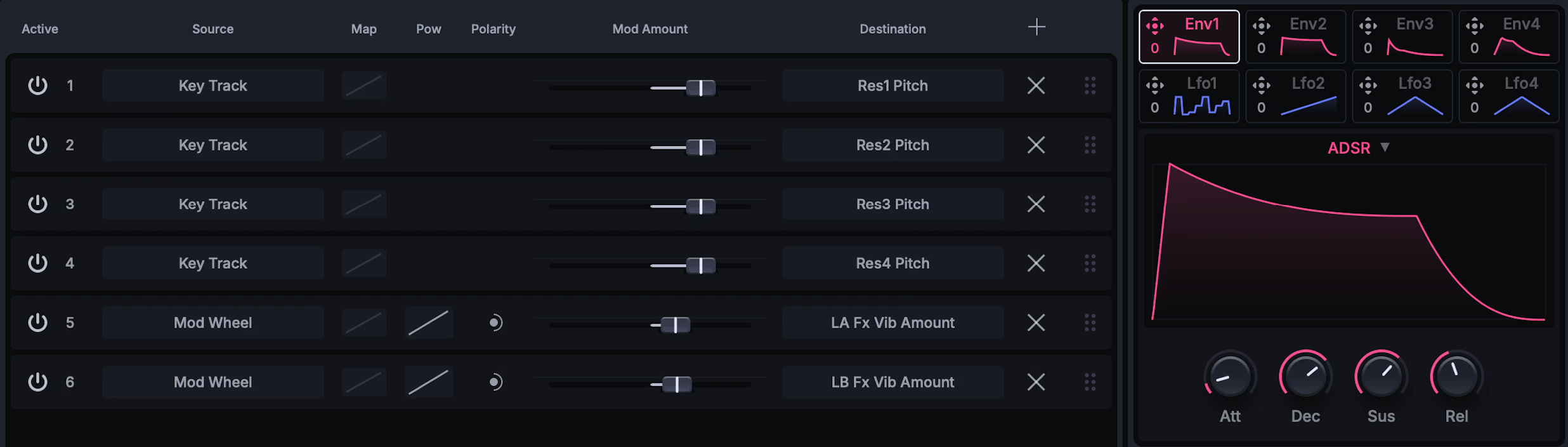Toggle polarity for Mod Wheel row 6
The height and width of the screenshot is (447, 1568).
point(495,382)
